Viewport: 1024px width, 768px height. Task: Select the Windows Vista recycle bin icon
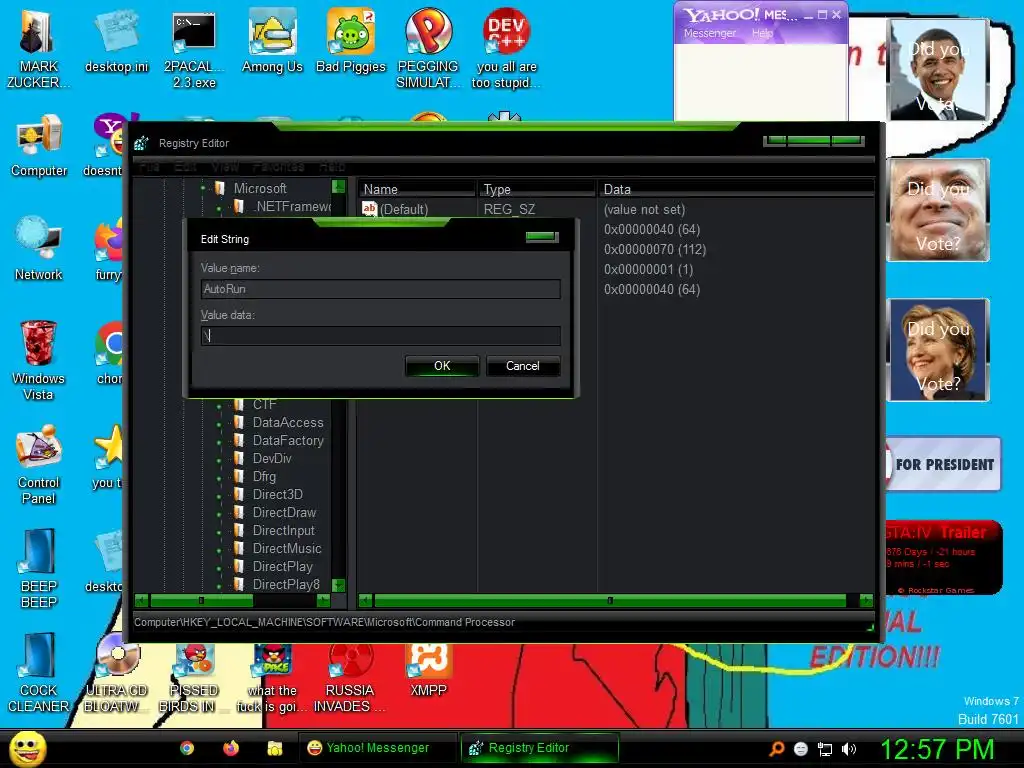[x=38, y=360]
